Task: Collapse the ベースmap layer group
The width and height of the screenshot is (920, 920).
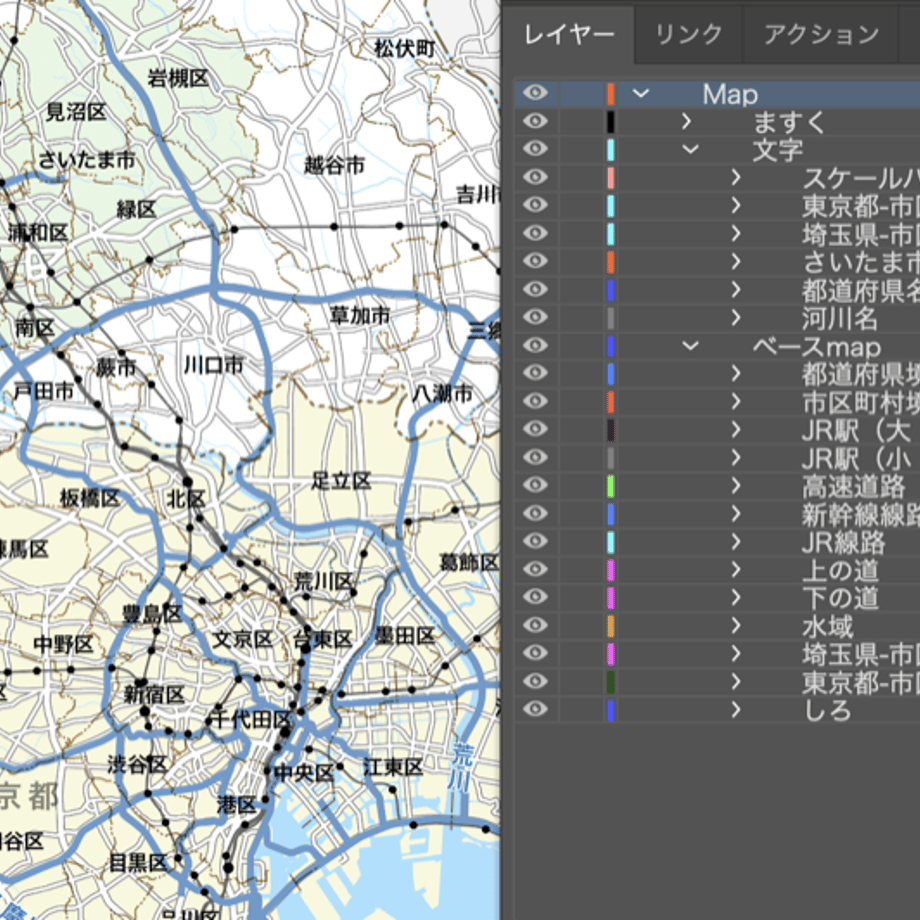Action: pyautogui.click(x=691, y=346)
